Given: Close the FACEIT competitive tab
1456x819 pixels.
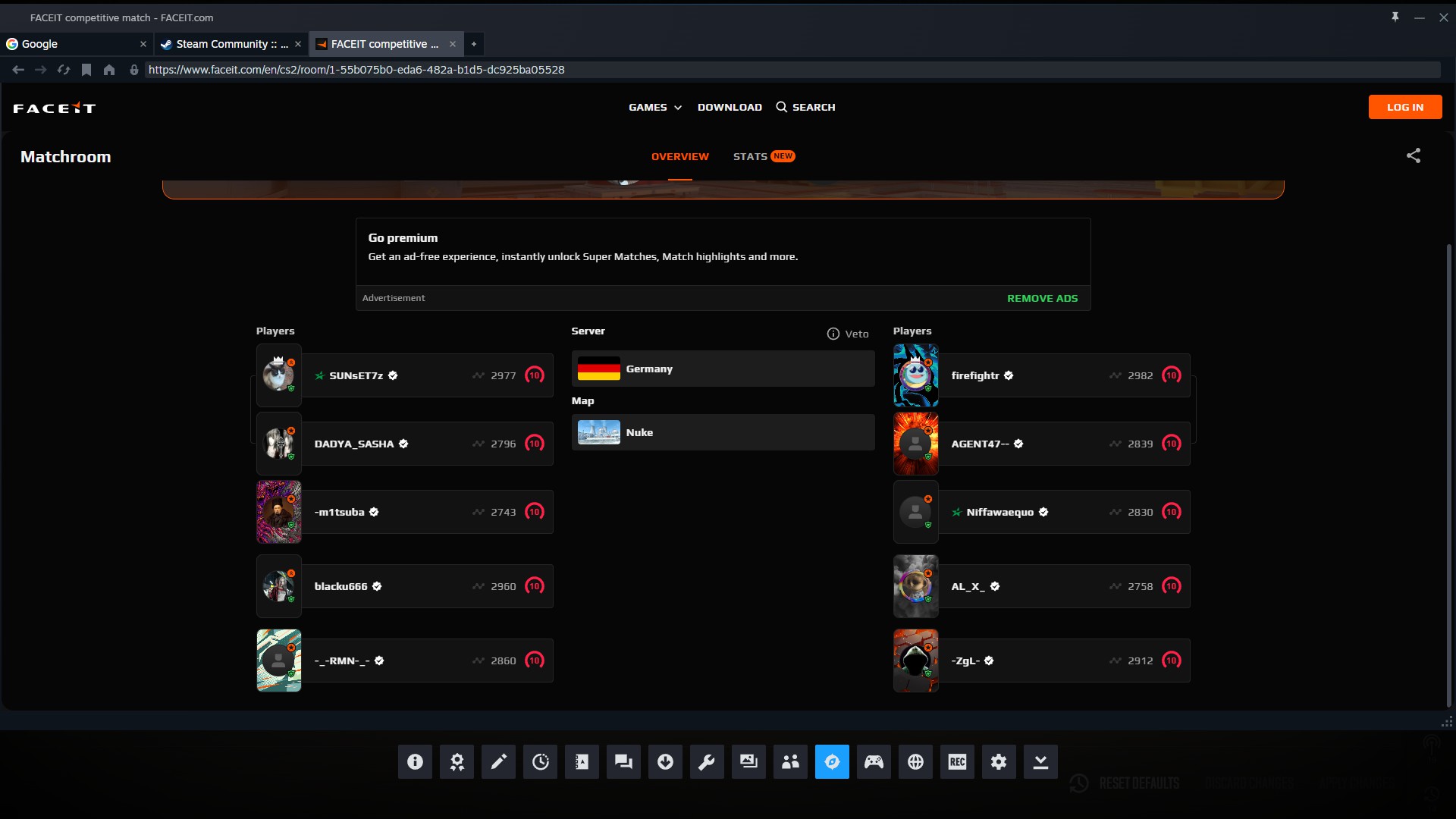Looking at the screenshot, I should point(453,44).
